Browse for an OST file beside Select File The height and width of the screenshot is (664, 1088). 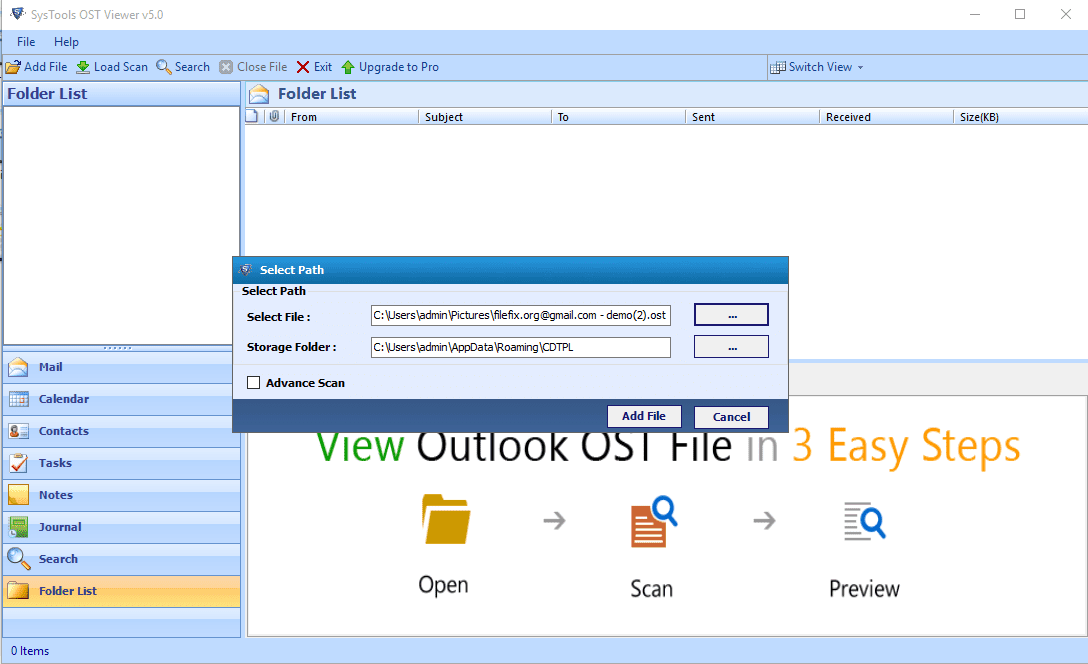click(731, 315)
